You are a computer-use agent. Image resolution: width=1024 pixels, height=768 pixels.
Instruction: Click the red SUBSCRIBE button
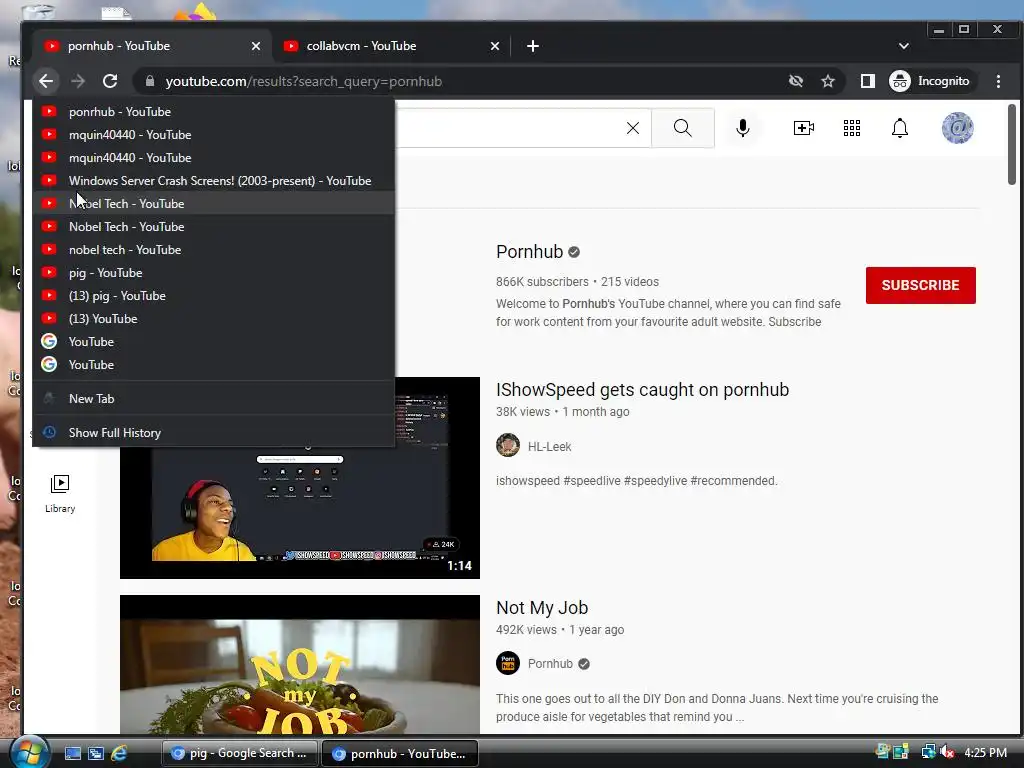pos(920,285)
